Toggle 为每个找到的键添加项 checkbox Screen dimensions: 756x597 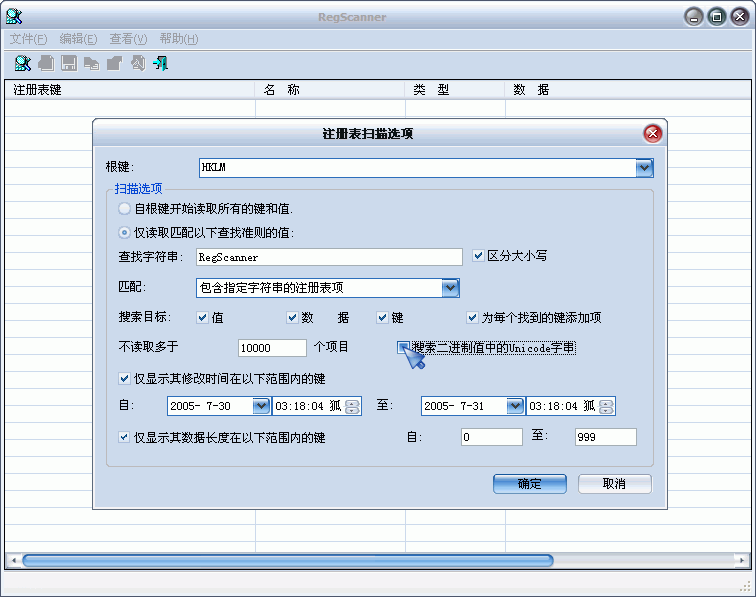point(472,317)
